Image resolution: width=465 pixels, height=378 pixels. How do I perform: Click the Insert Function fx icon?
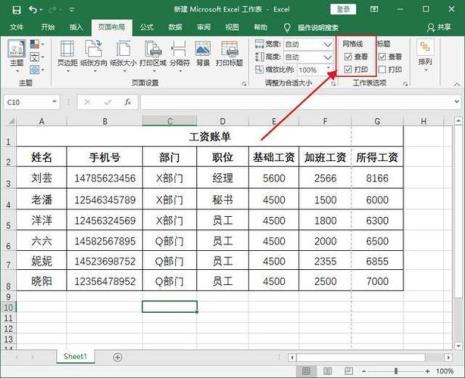click(127, 102)
